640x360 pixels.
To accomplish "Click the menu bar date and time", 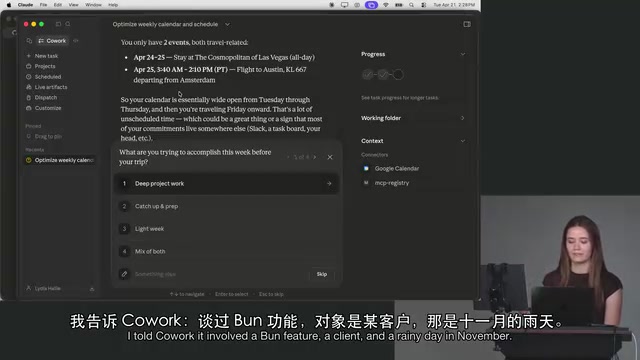I will 454,5.
